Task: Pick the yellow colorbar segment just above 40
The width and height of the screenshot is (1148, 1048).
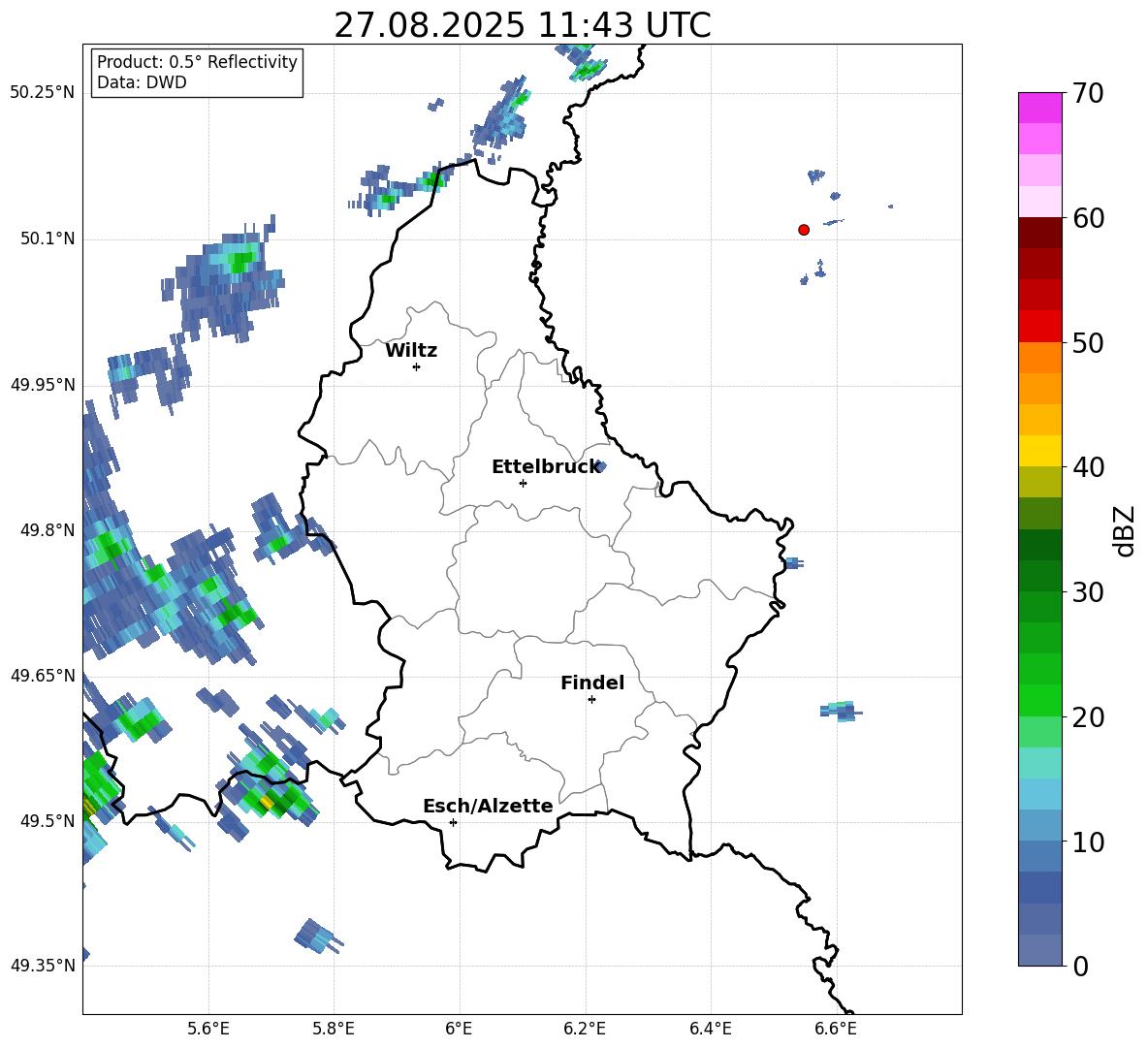Action: pos(1040,451)
